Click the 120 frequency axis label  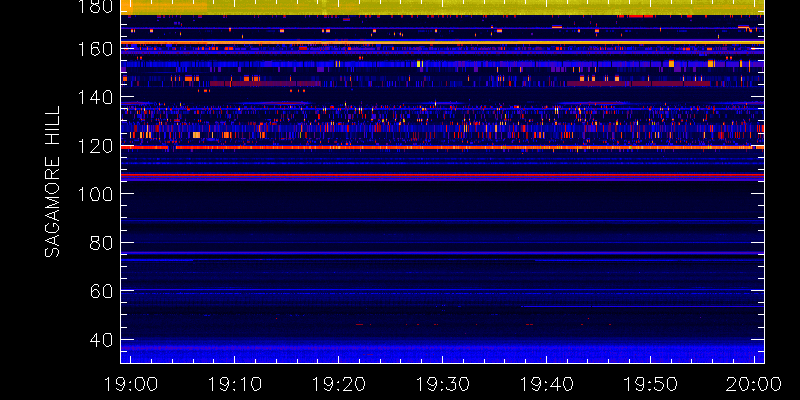tap(97, 146)
